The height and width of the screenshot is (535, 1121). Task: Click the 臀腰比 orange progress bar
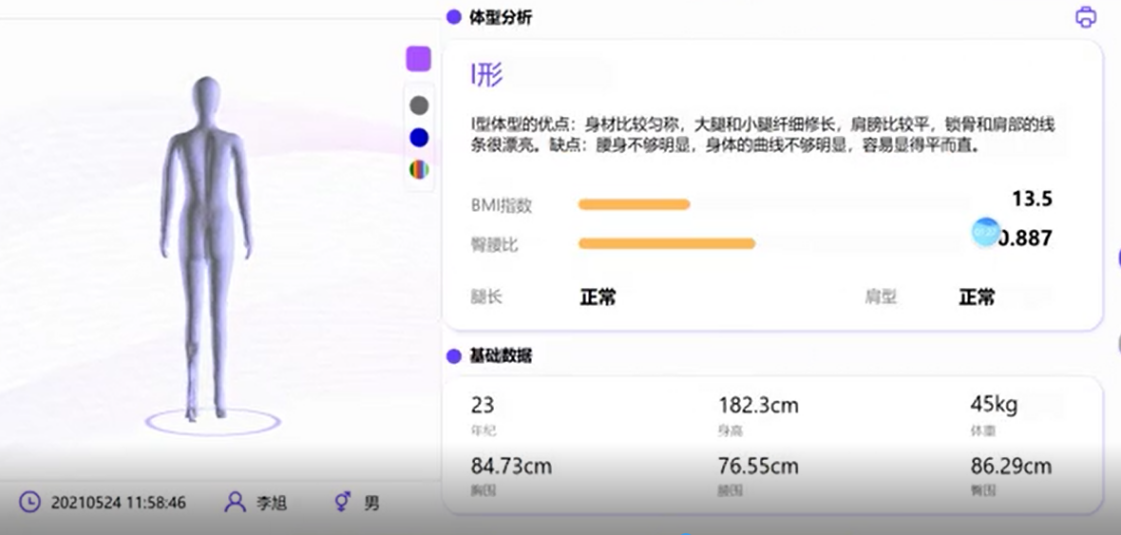pos(666,243)
